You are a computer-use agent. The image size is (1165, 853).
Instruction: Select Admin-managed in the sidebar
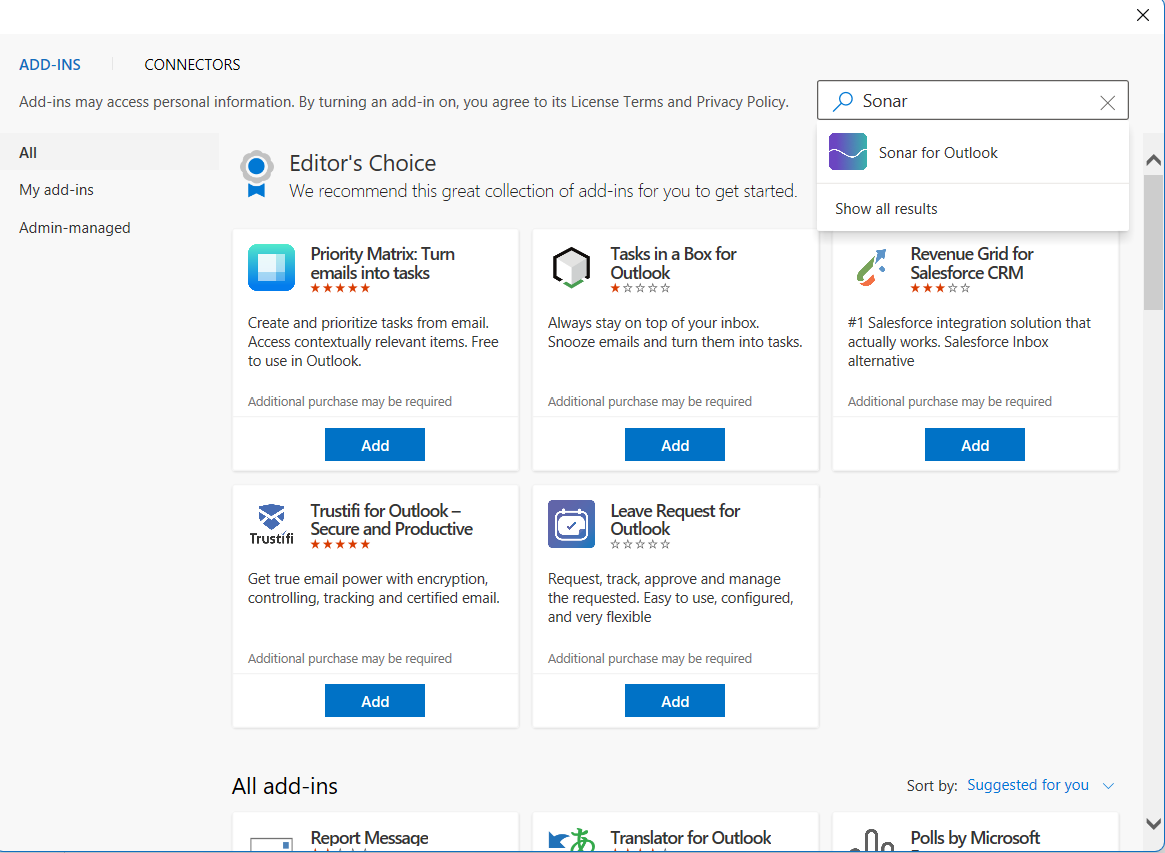click(x=74, y=227)
